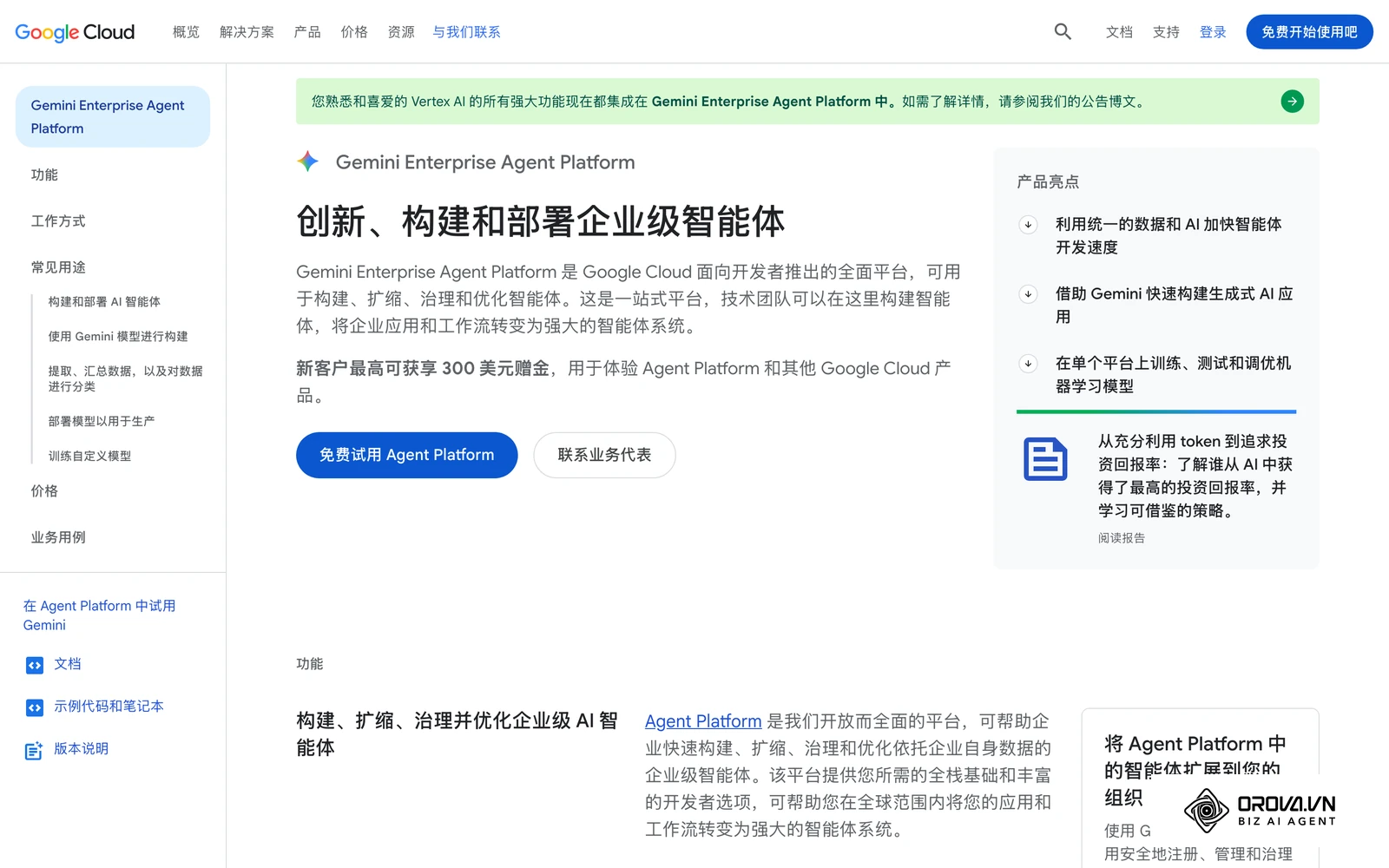Go to 工作方式 in the sidebar

(58, 221)
